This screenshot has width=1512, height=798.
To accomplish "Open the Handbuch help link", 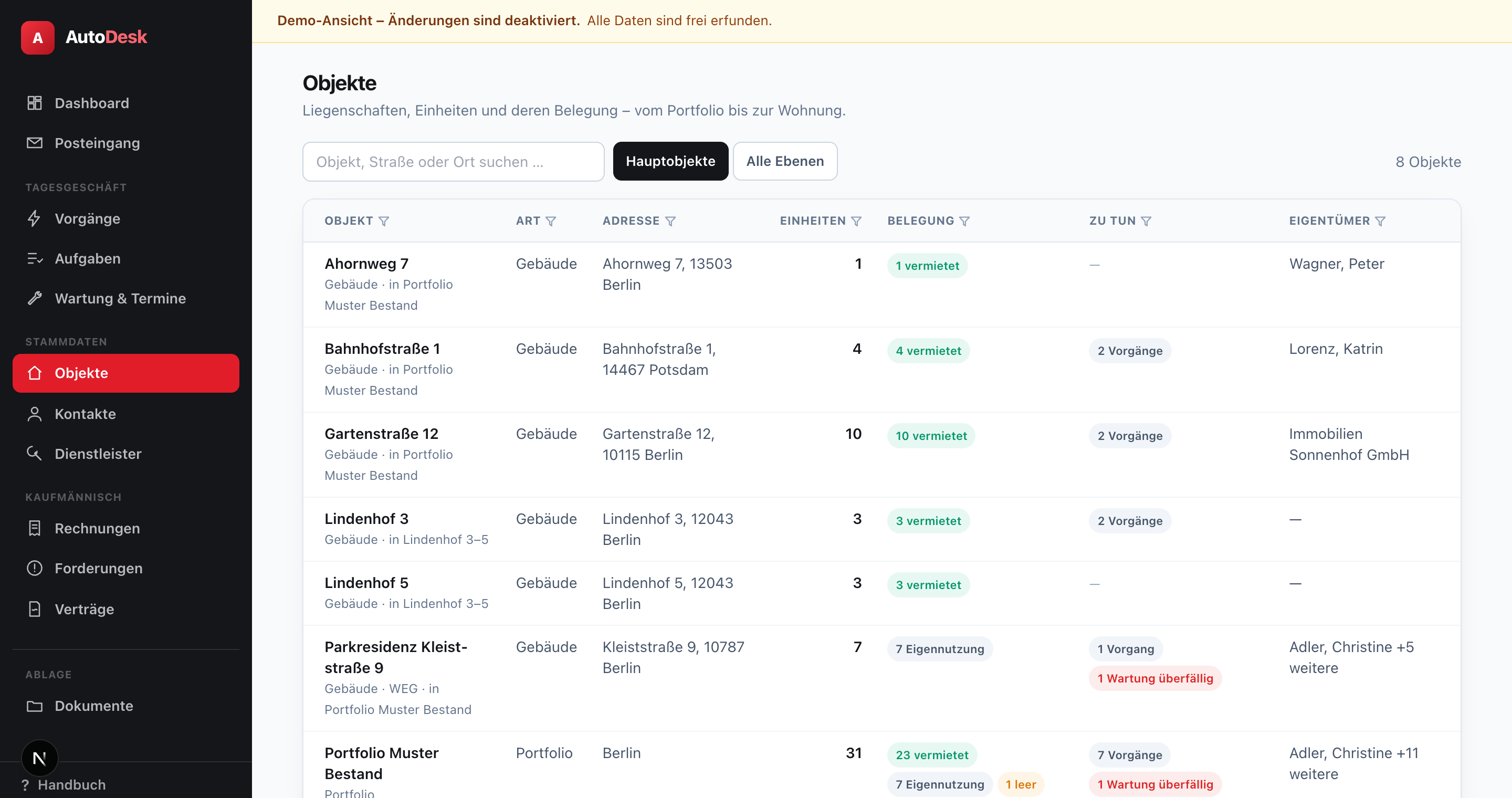I will tap(64, 784).
